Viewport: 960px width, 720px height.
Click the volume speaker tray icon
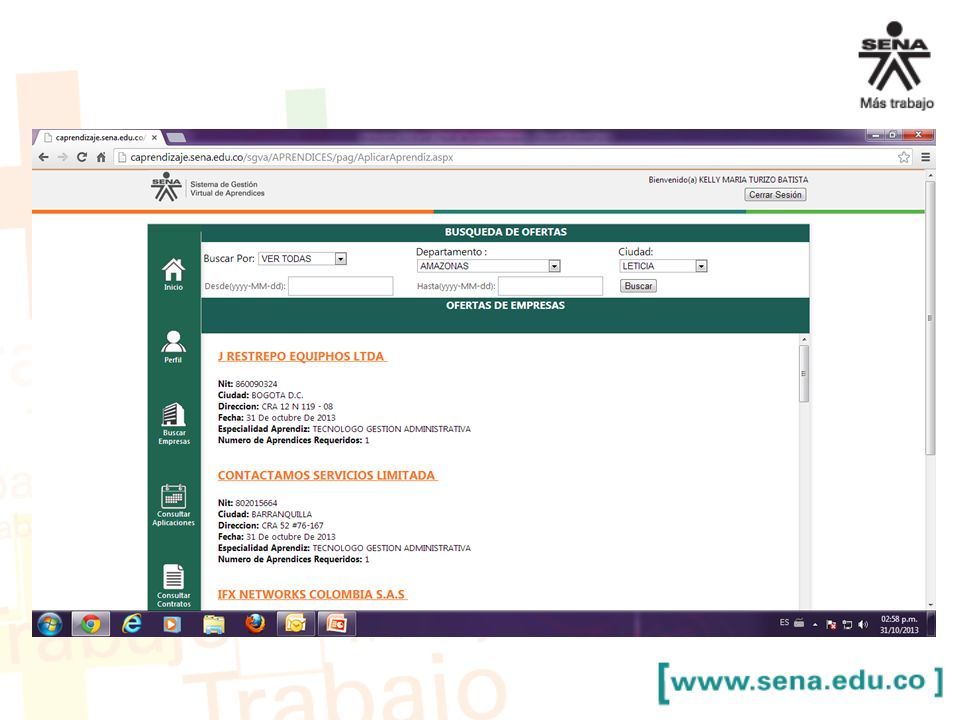pos(863,624)
